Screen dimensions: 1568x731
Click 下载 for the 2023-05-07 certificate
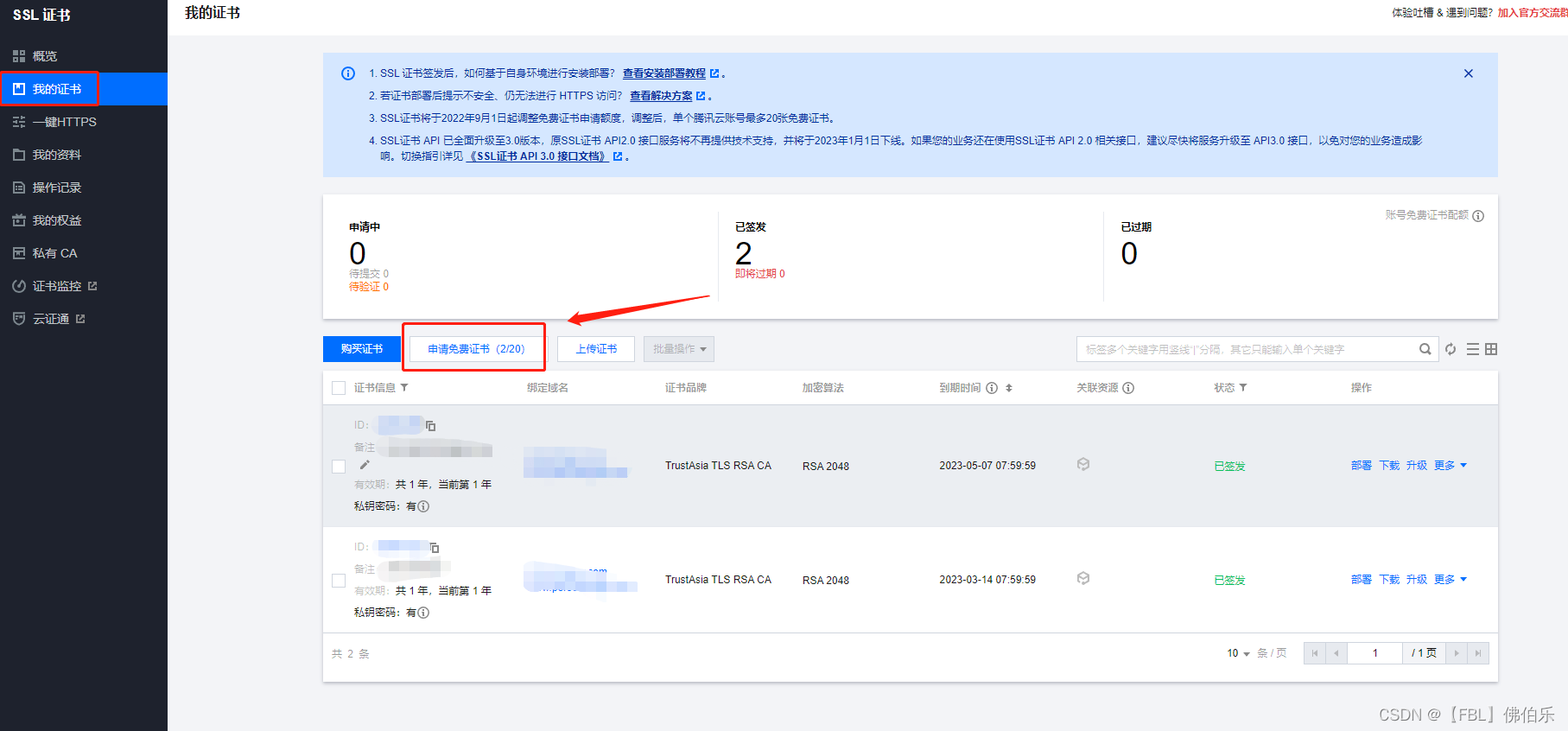tap(1389, 466)
